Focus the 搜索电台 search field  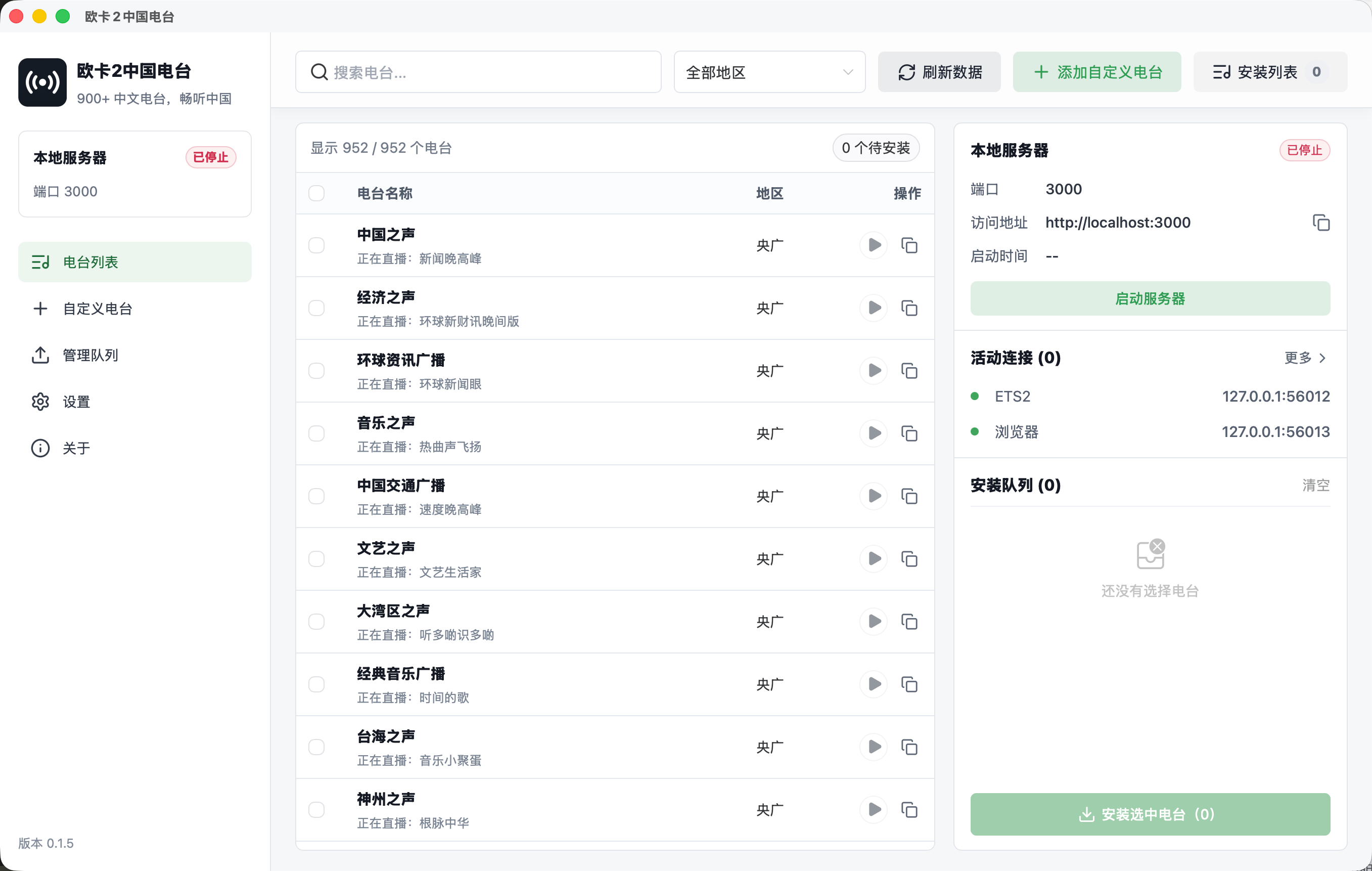pos(478,72)
